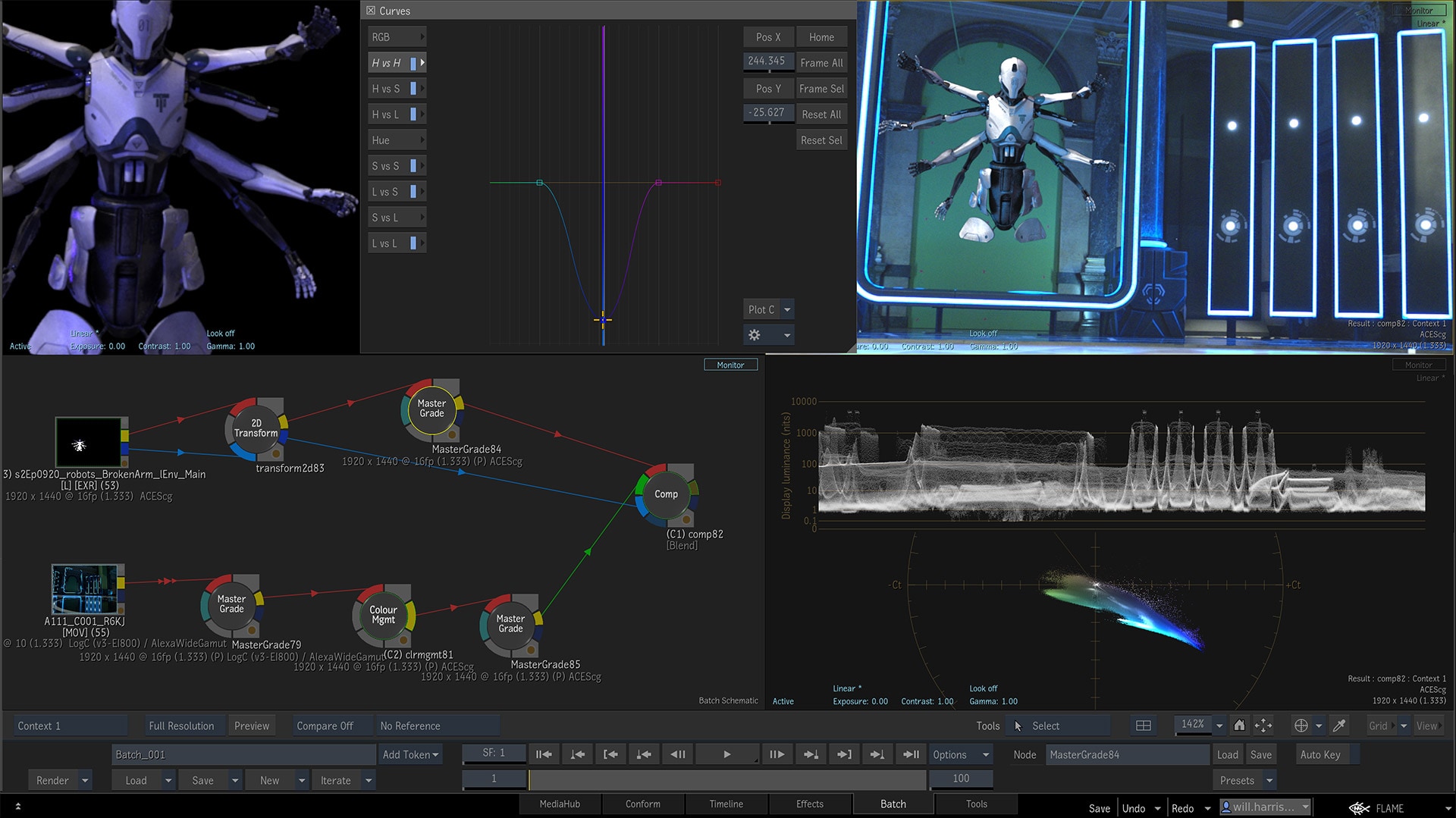Toggle the L vs L curve indicator
The width and height of the screenshot is (1456, 818).
pos(413,243)
